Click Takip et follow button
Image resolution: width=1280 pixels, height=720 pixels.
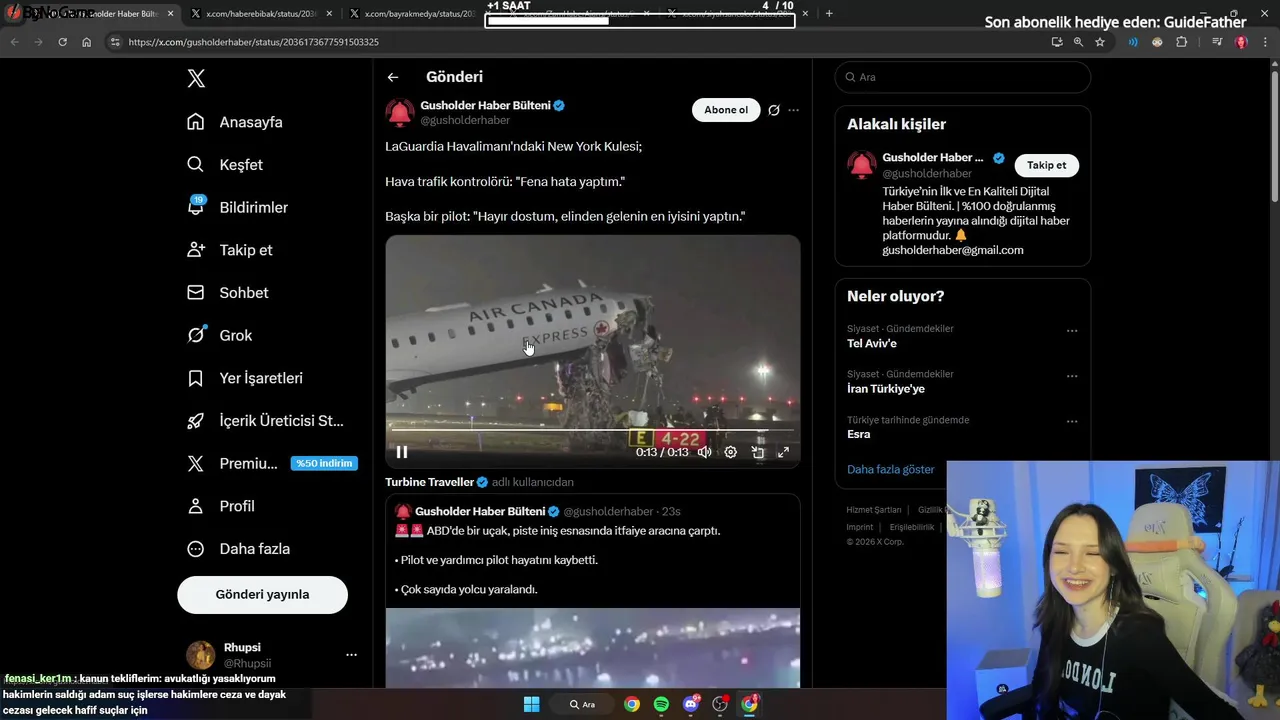click(1046, 165)
